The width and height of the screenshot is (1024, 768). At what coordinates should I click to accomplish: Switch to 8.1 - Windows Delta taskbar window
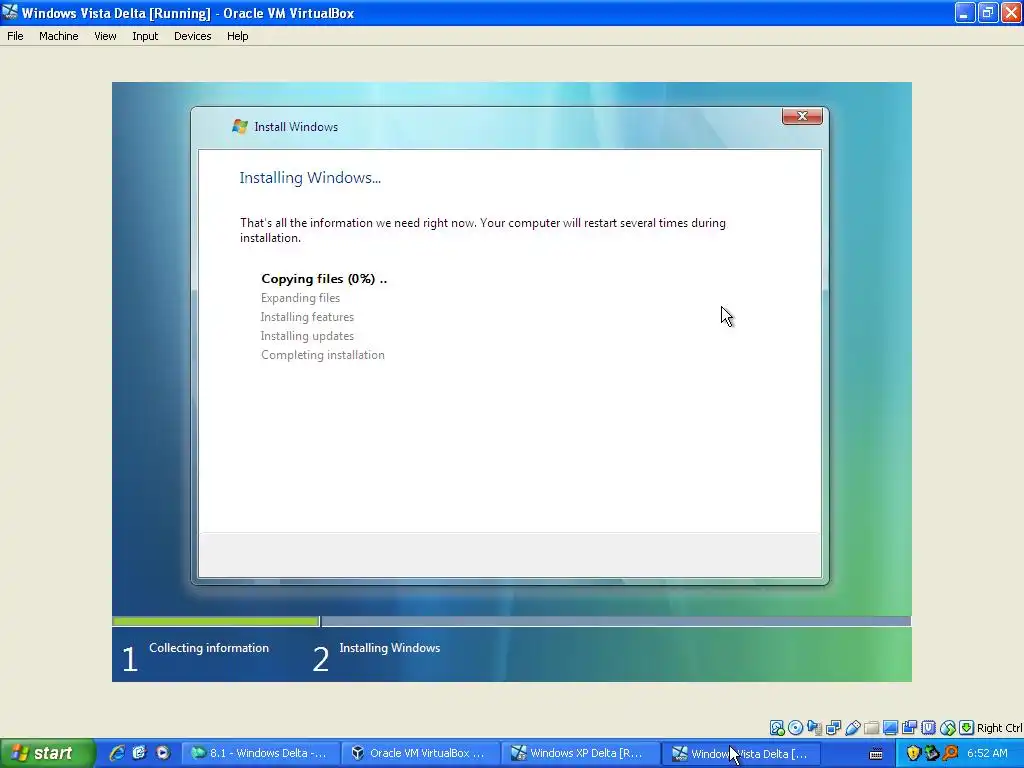pyautogui.click(x=260, y=753)
